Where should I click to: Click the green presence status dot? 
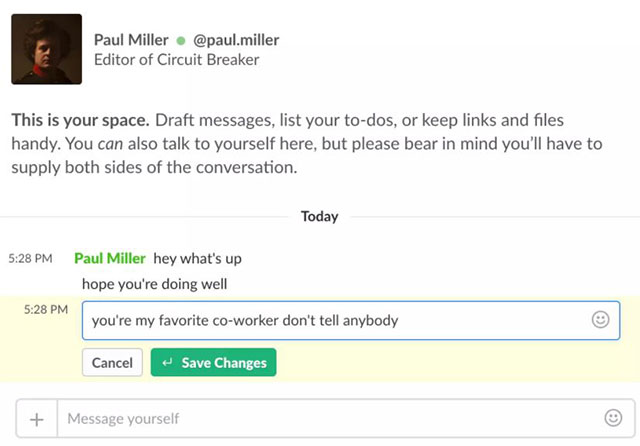point(181,41)
